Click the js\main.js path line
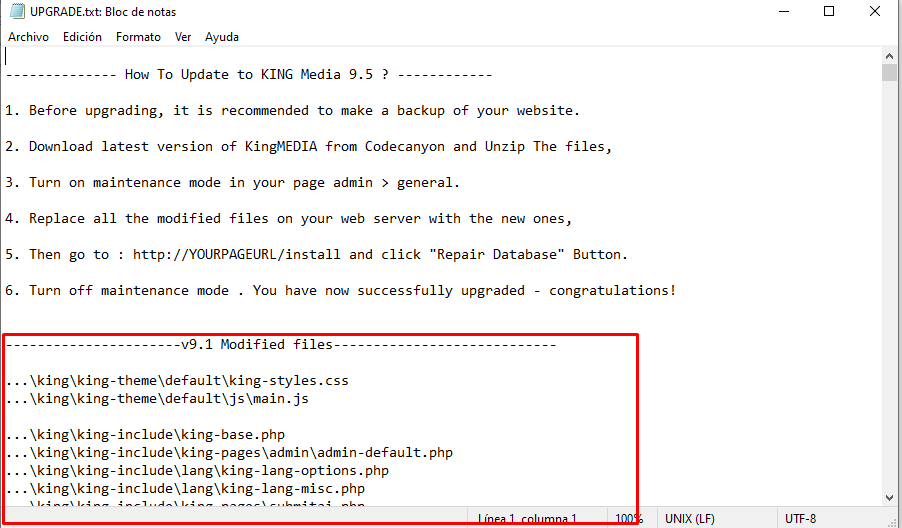The image size is (902, 528). point(157,399)
